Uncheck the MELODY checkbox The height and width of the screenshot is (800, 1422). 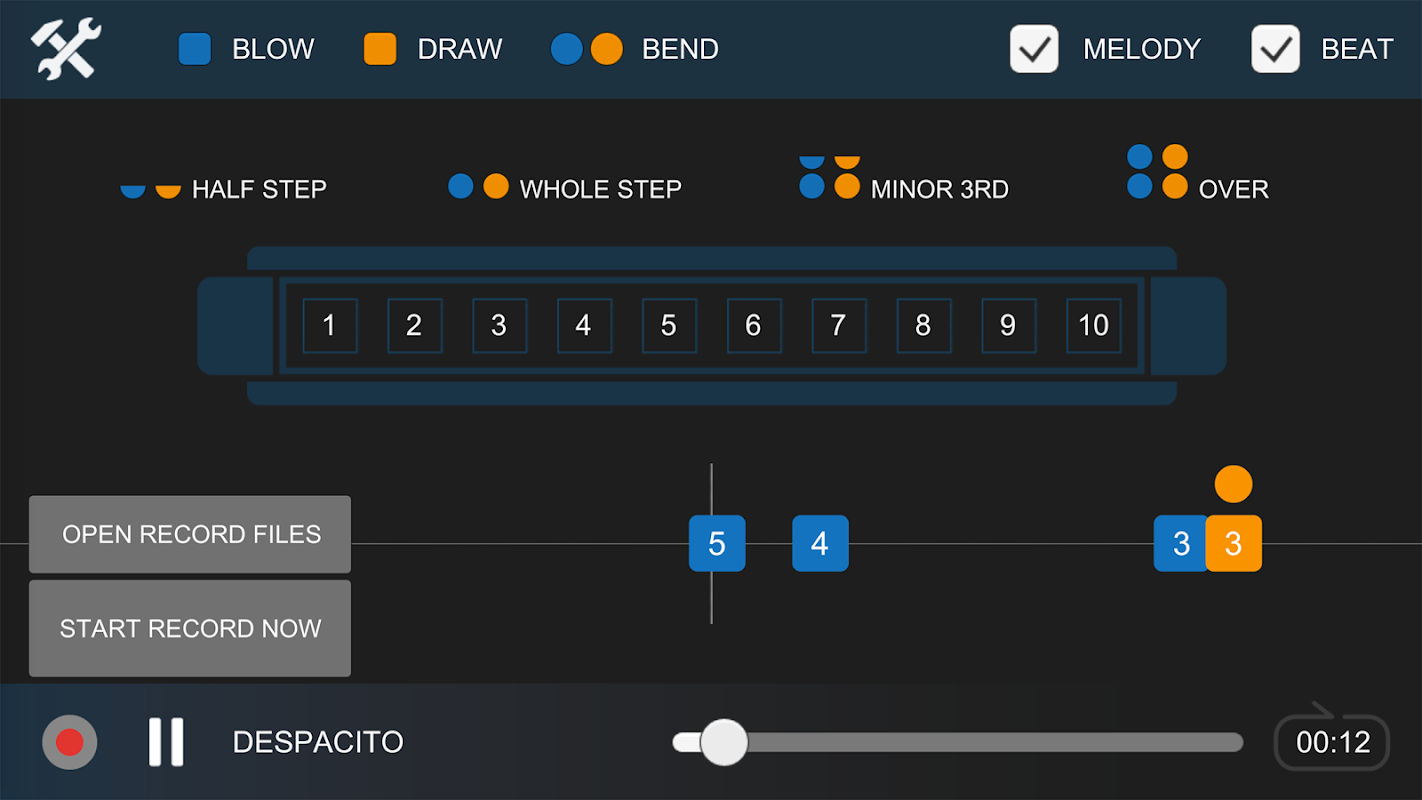click(1034, 49)
